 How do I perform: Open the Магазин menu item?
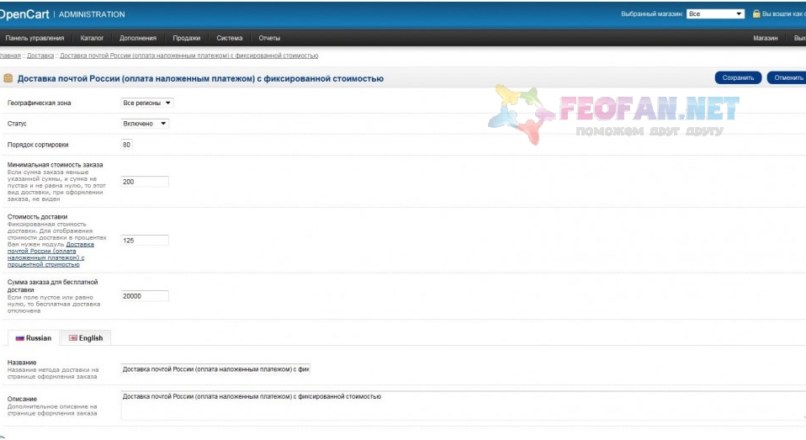[765, 38]
